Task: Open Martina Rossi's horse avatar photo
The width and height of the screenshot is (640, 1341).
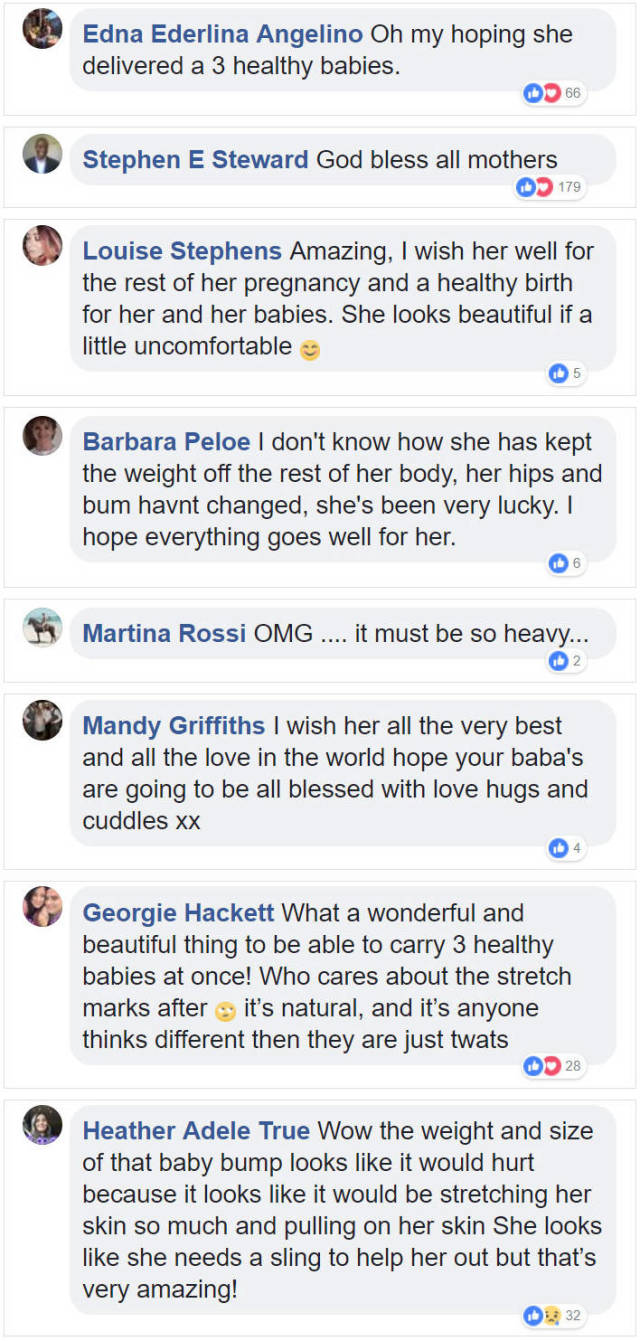Action: (42, 627)
